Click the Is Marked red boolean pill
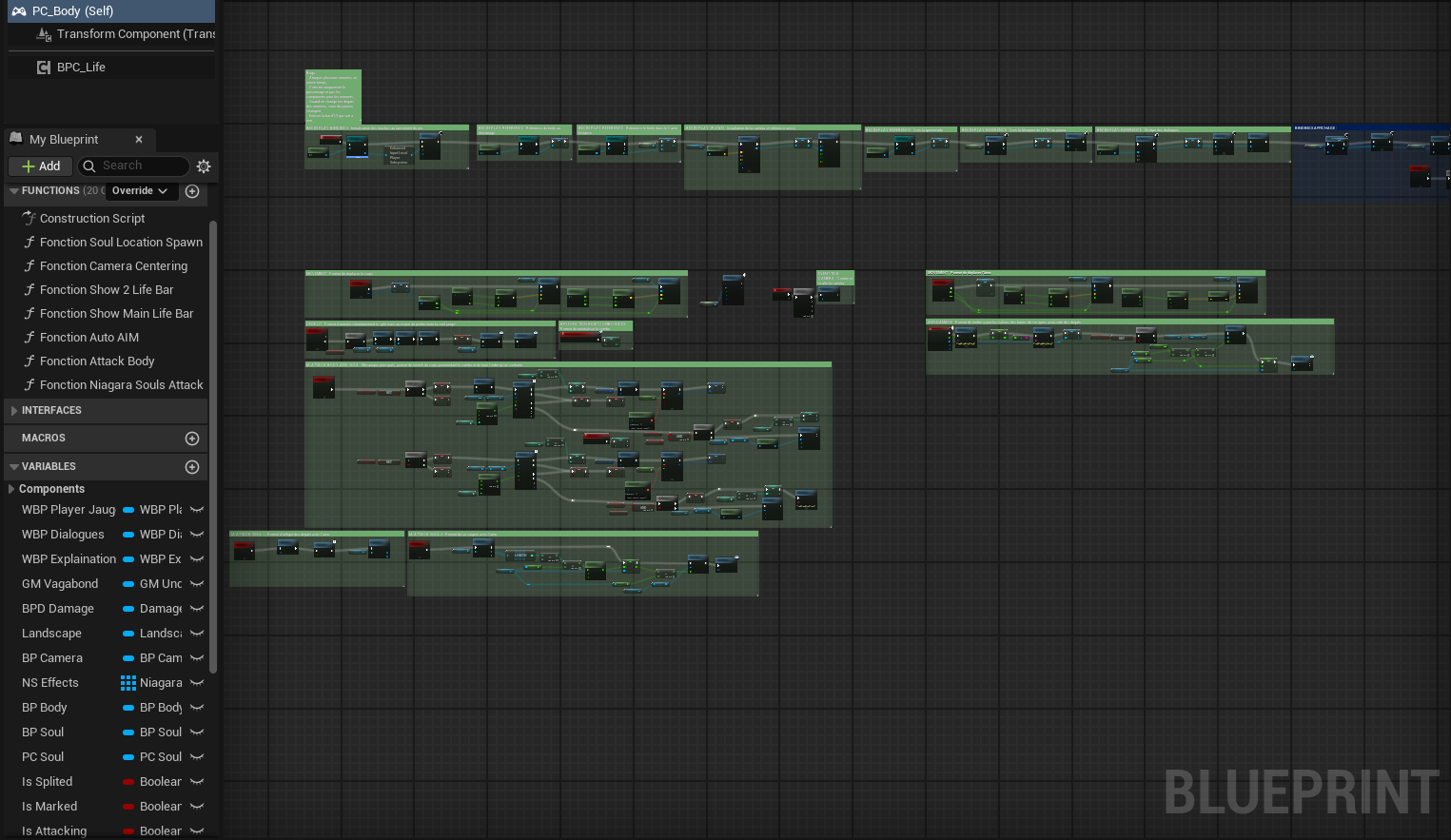This screenshot has width=1451, height=840. [128, 807]
